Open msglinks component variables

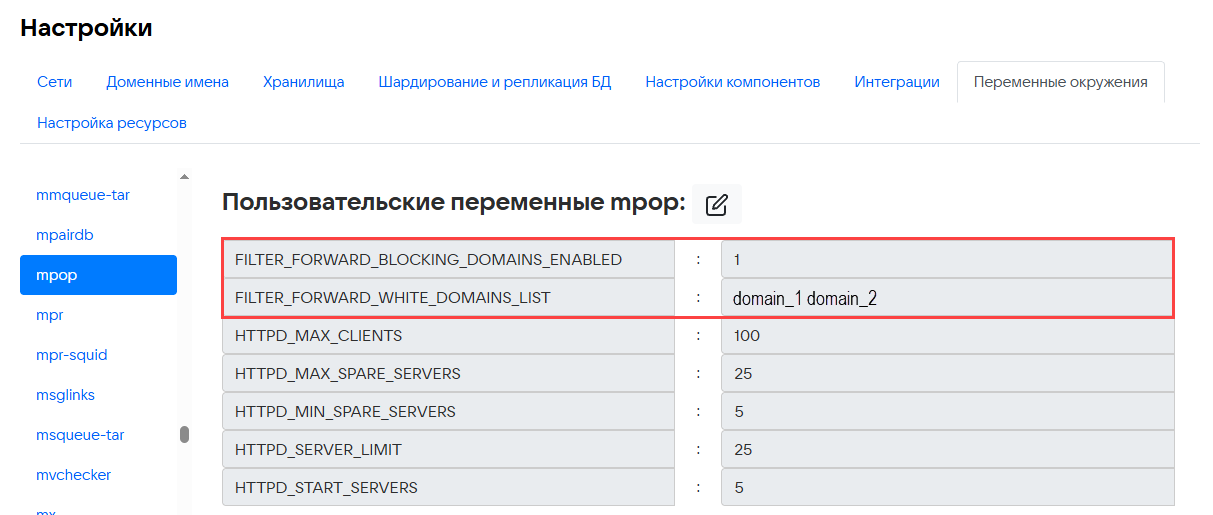pos(65,395)
